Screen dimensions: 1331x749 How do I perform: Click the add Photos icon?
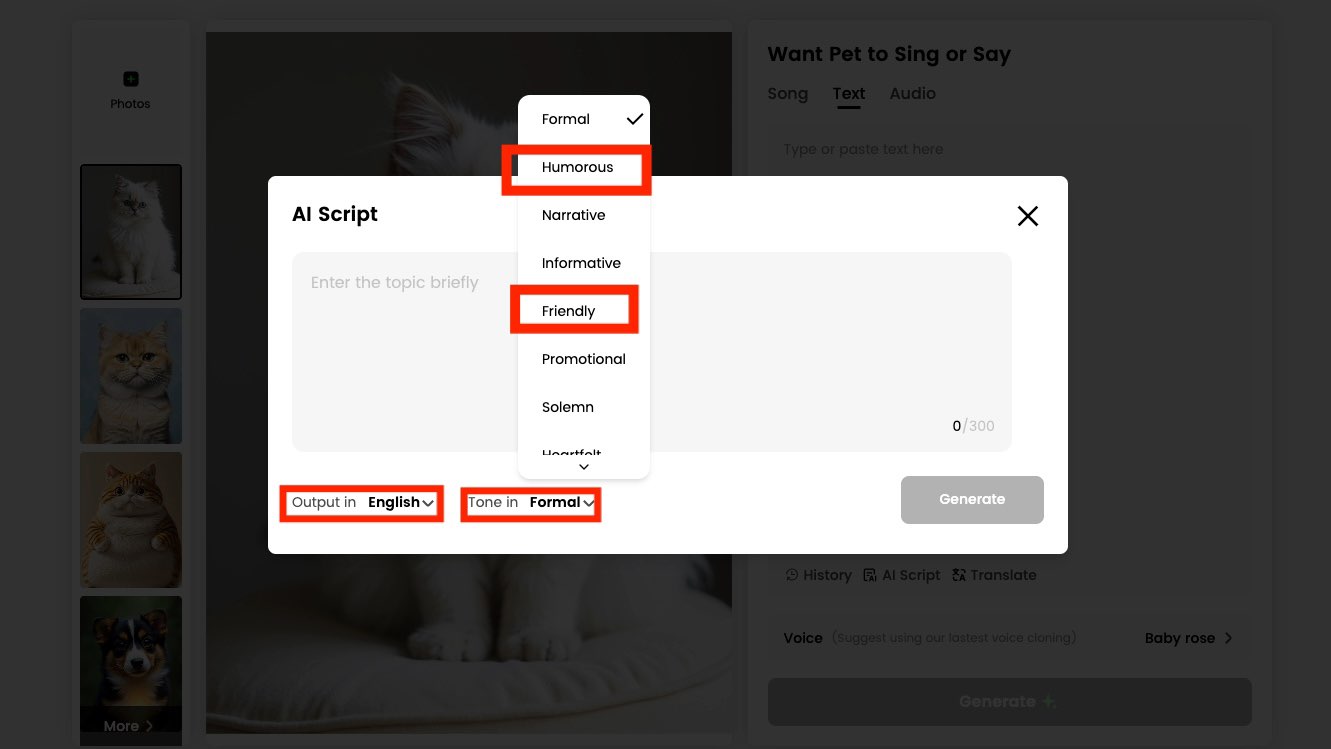pos(130,80)
